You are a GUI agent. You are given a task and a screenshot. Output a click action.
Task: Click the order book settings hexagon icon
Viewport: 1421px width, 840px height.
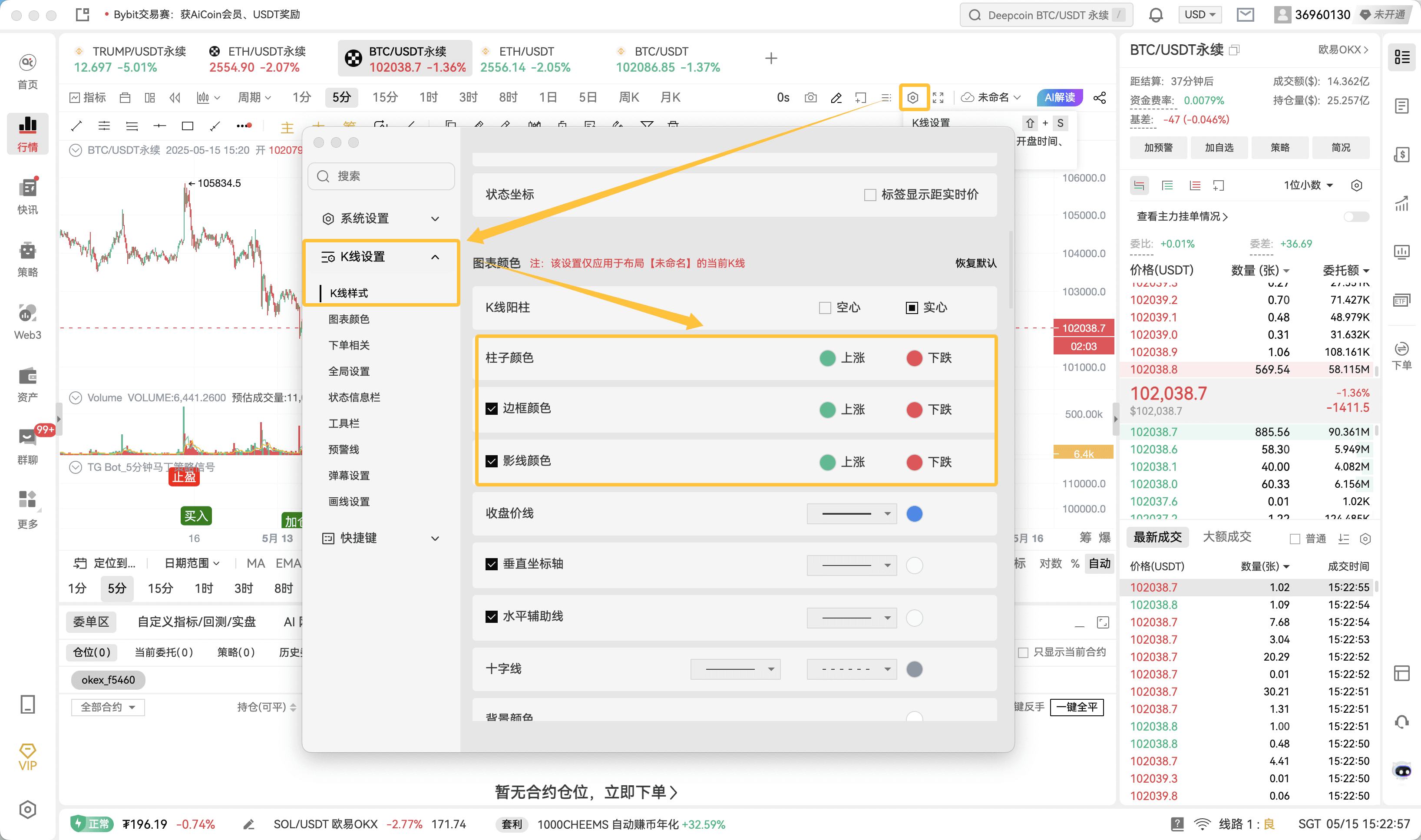(1356, 185)
